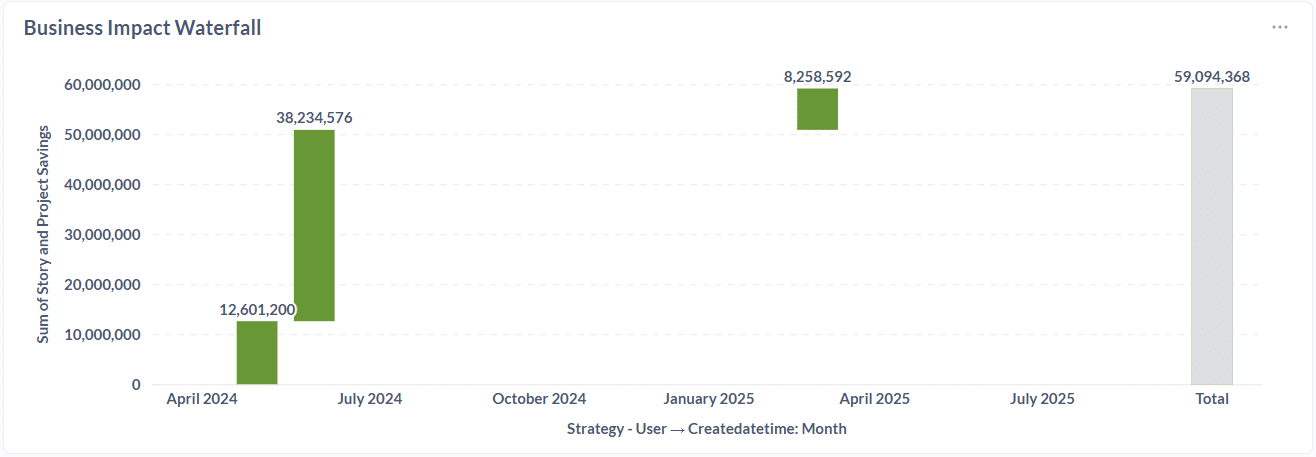Click the Total x-axis label

point(1212,399)
